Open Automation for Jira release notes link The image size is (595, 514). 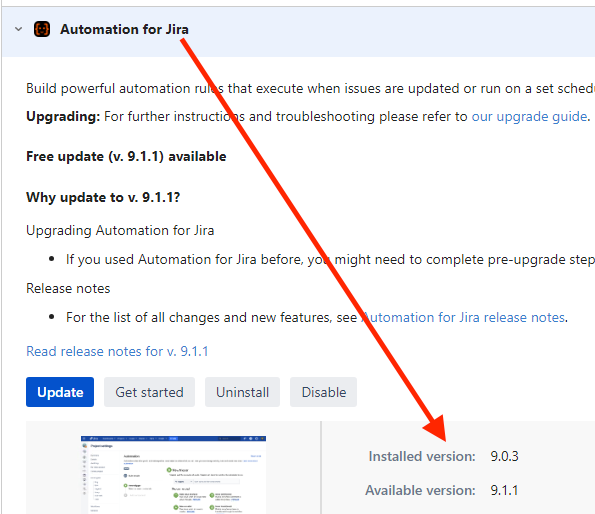(463, 318)
